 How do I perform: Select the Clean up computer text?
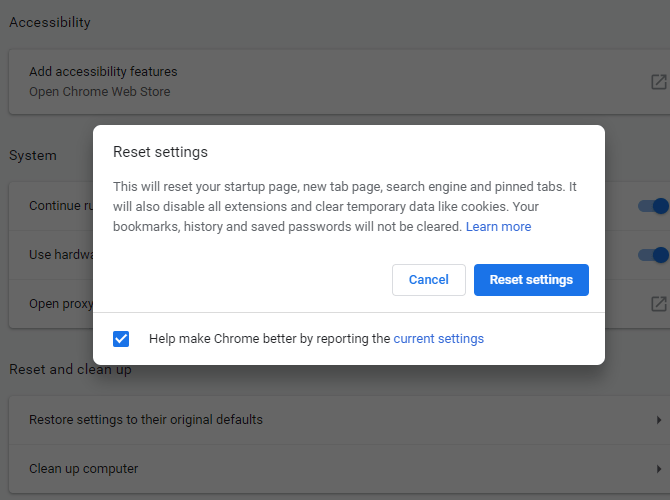pyautogui.click(x=83, y=469)
